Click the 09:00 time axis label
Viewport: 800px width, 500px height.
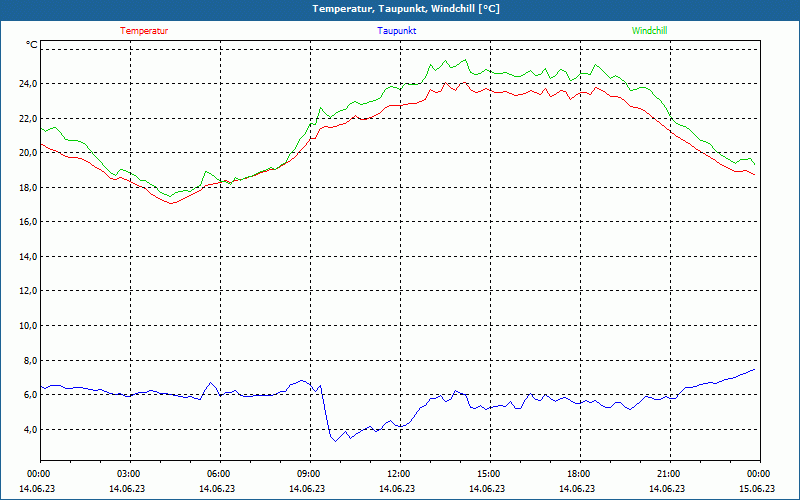click(310, 473)
